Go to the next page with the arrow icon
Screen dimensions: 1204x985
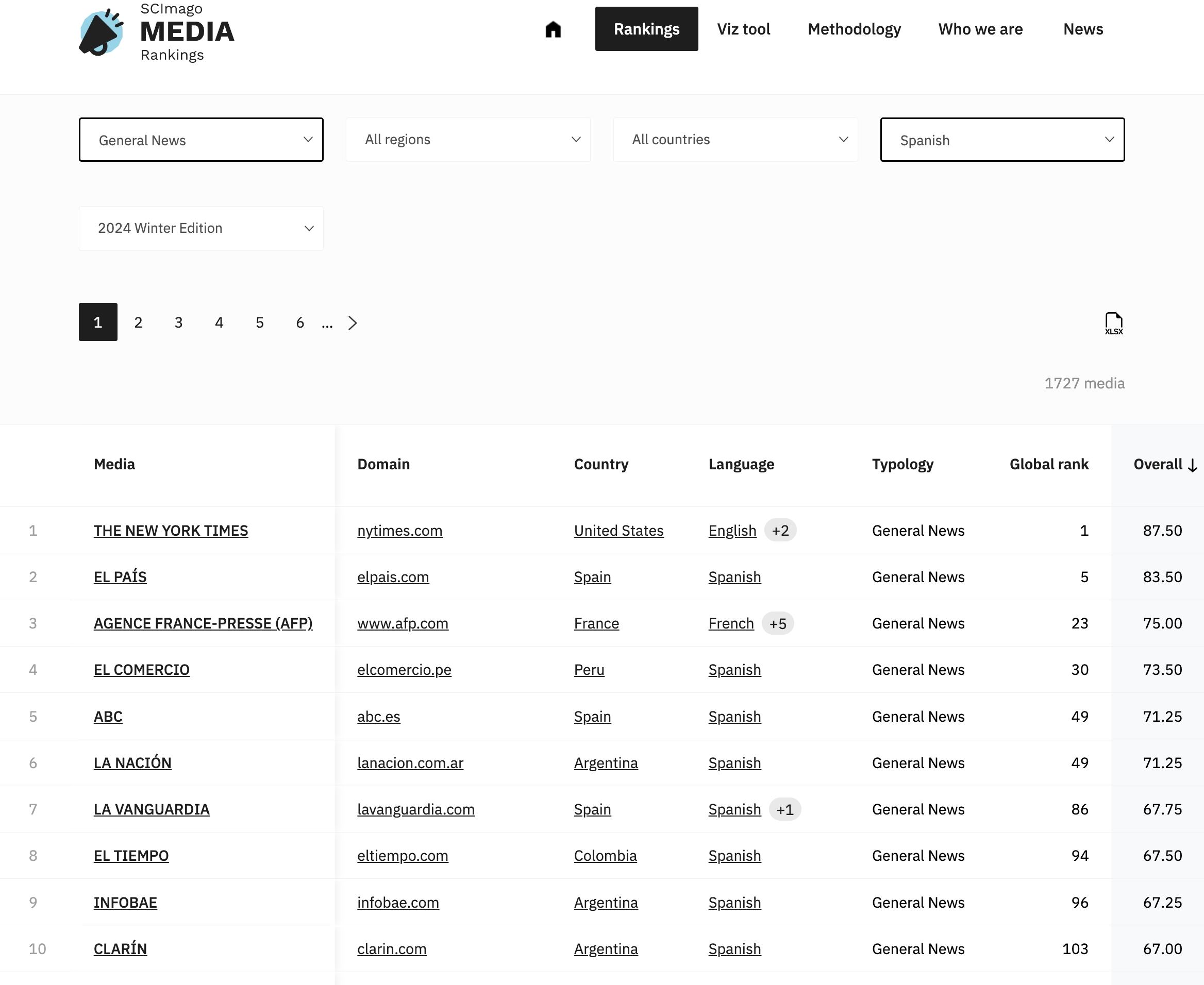pyautogui.click(x=353, y=322)
